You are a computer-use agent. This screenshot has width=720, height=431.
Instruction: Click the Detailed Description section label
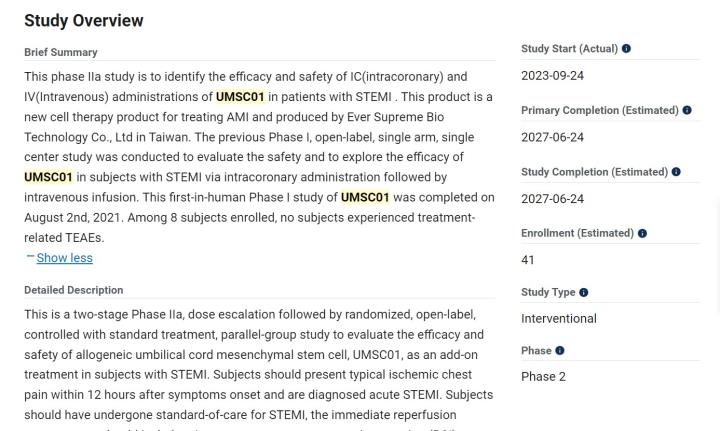tap(74, 290)
